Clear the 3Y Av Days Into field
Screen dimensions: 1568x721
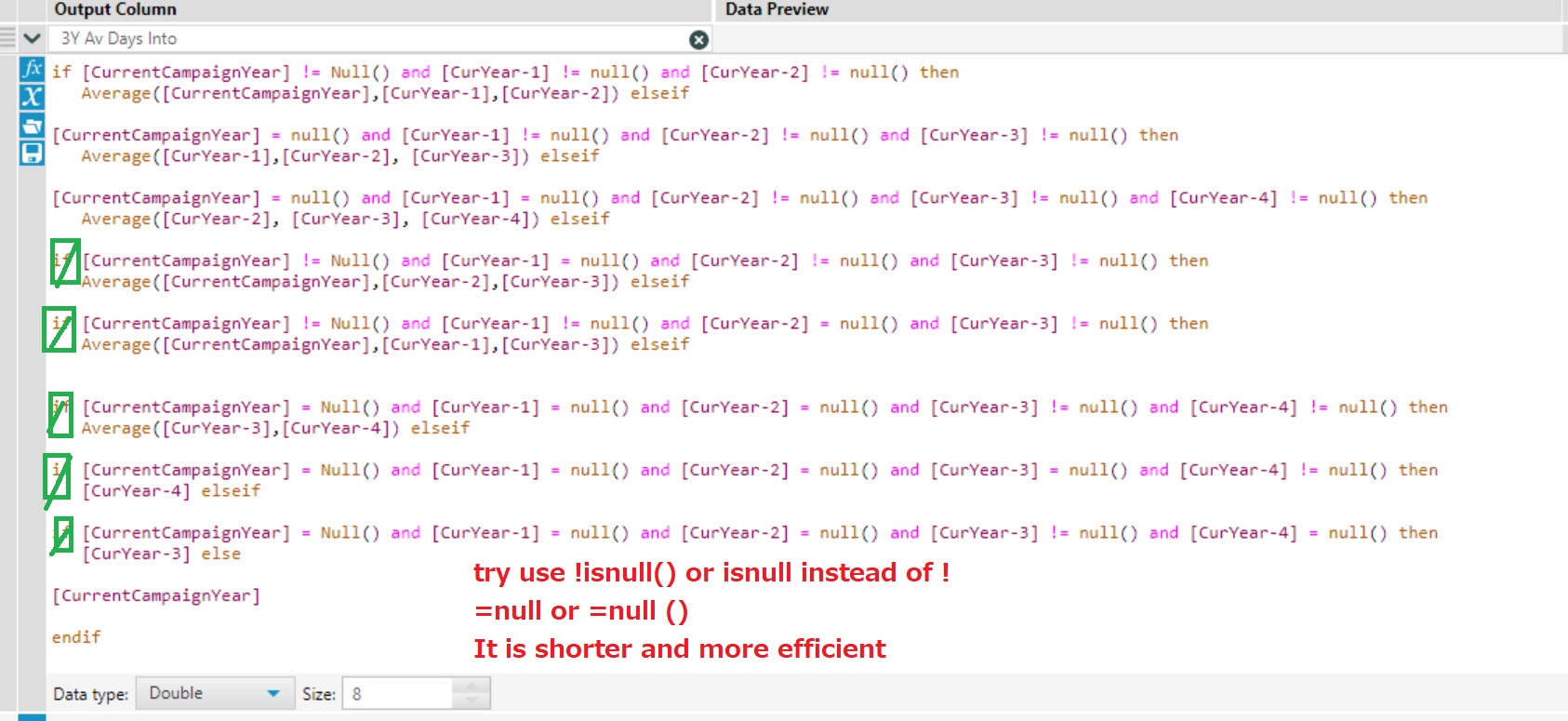point(698,39)
